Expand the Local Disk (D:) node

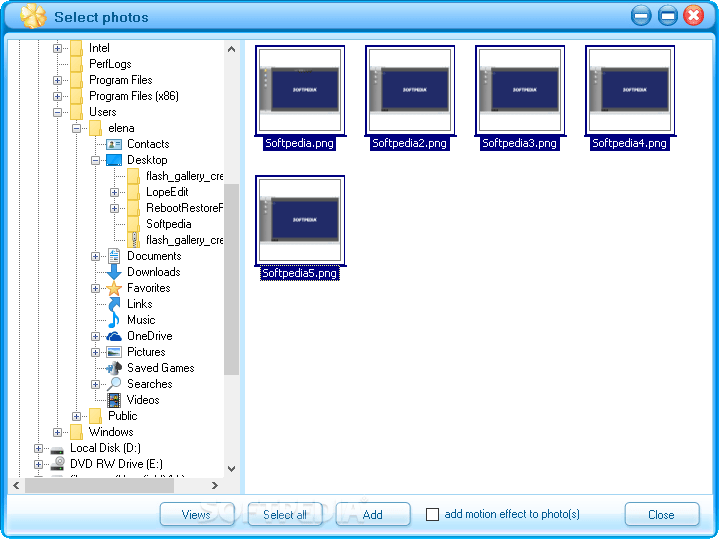click(39, 448)
